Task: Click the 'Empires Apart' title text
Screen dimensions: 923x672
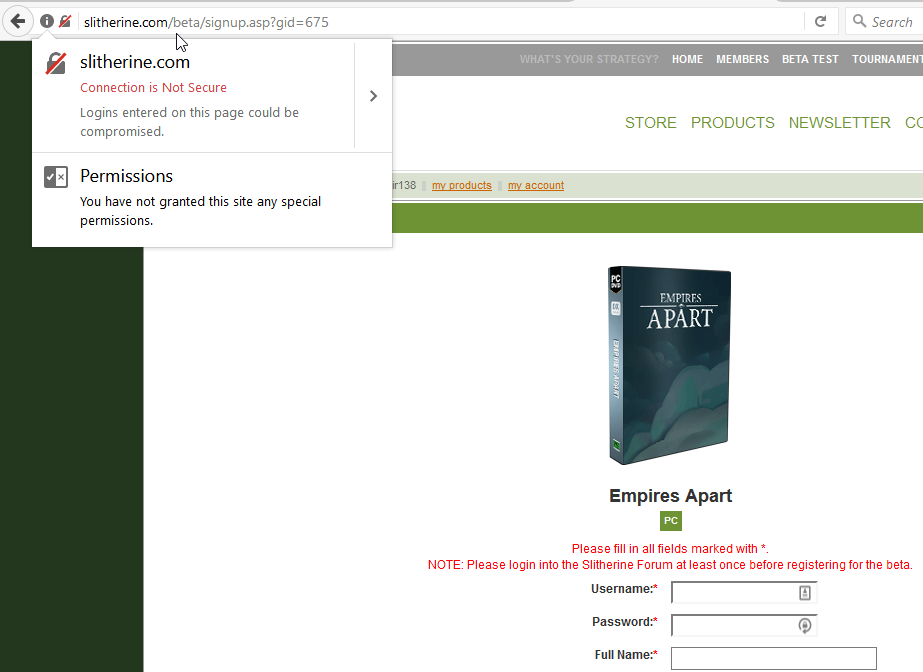Action: (x=670, y=495)
